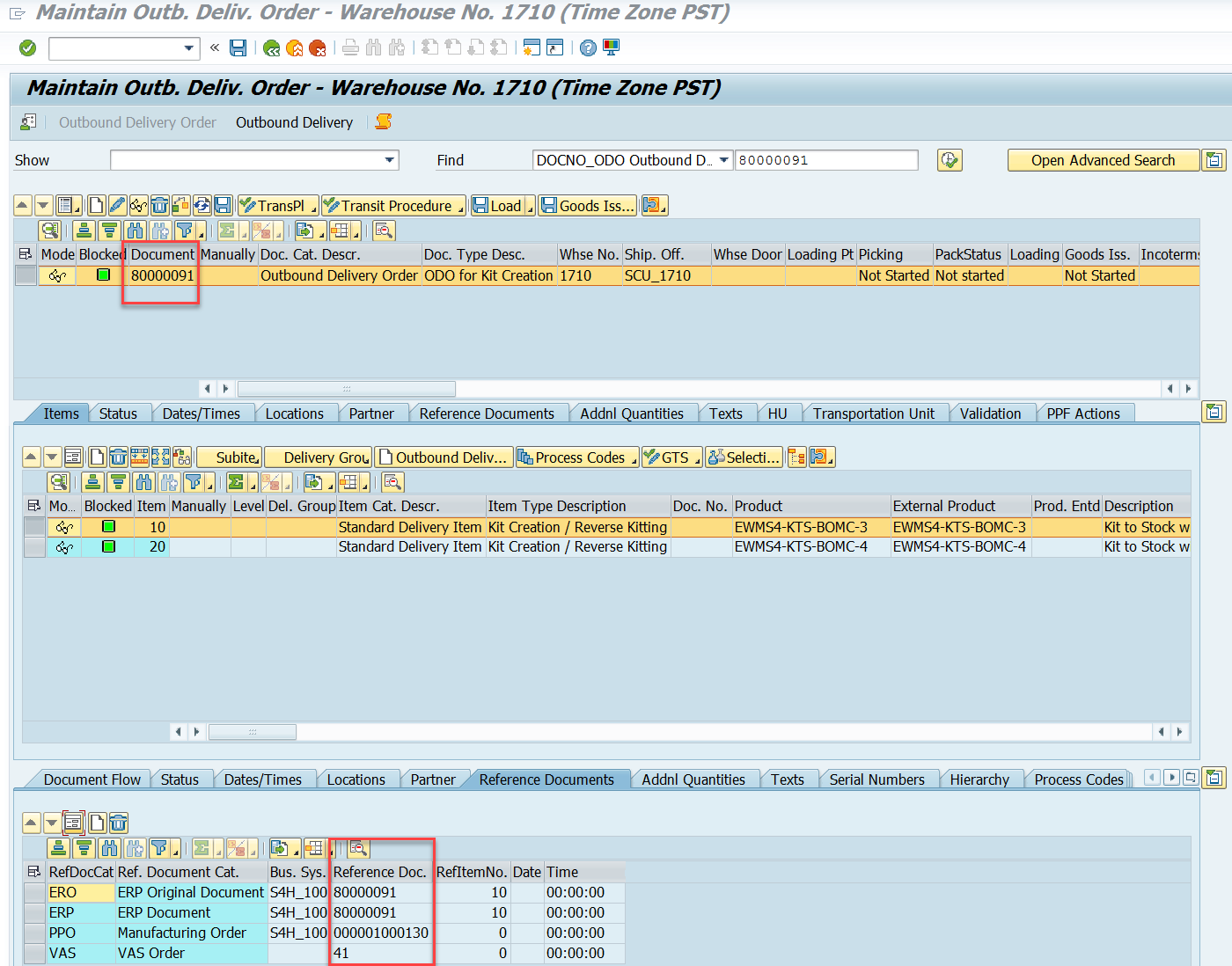Open the command field dropdown arrow
Image resolution: width=1232 pixels, height=966 pixels.
coord(189,48)
